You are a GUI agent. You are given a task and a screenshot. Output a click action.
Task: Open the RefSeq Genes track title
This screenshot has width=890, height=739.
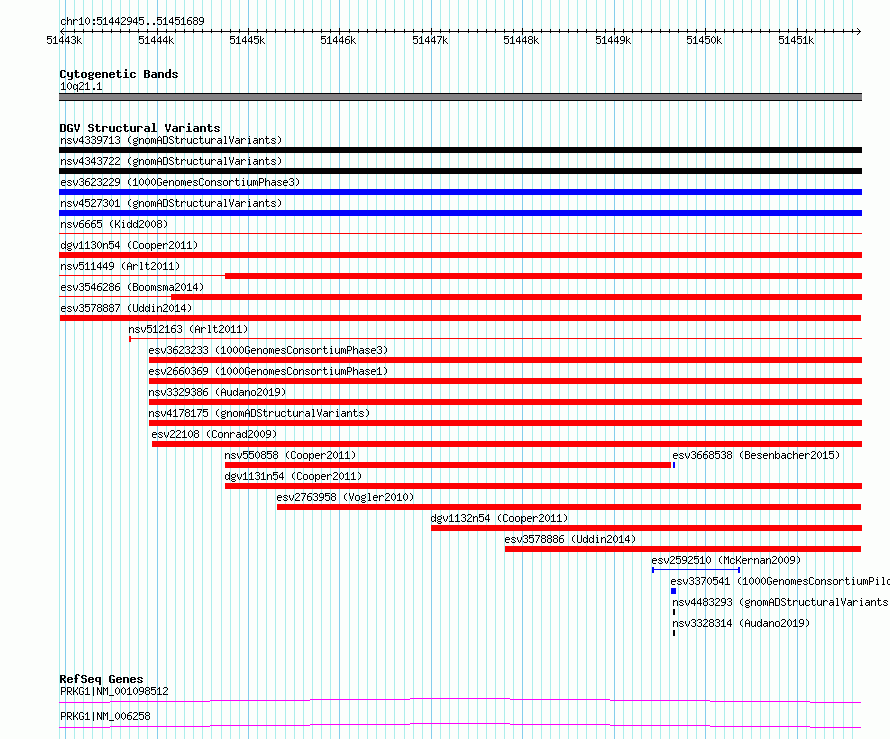point(101,679)
